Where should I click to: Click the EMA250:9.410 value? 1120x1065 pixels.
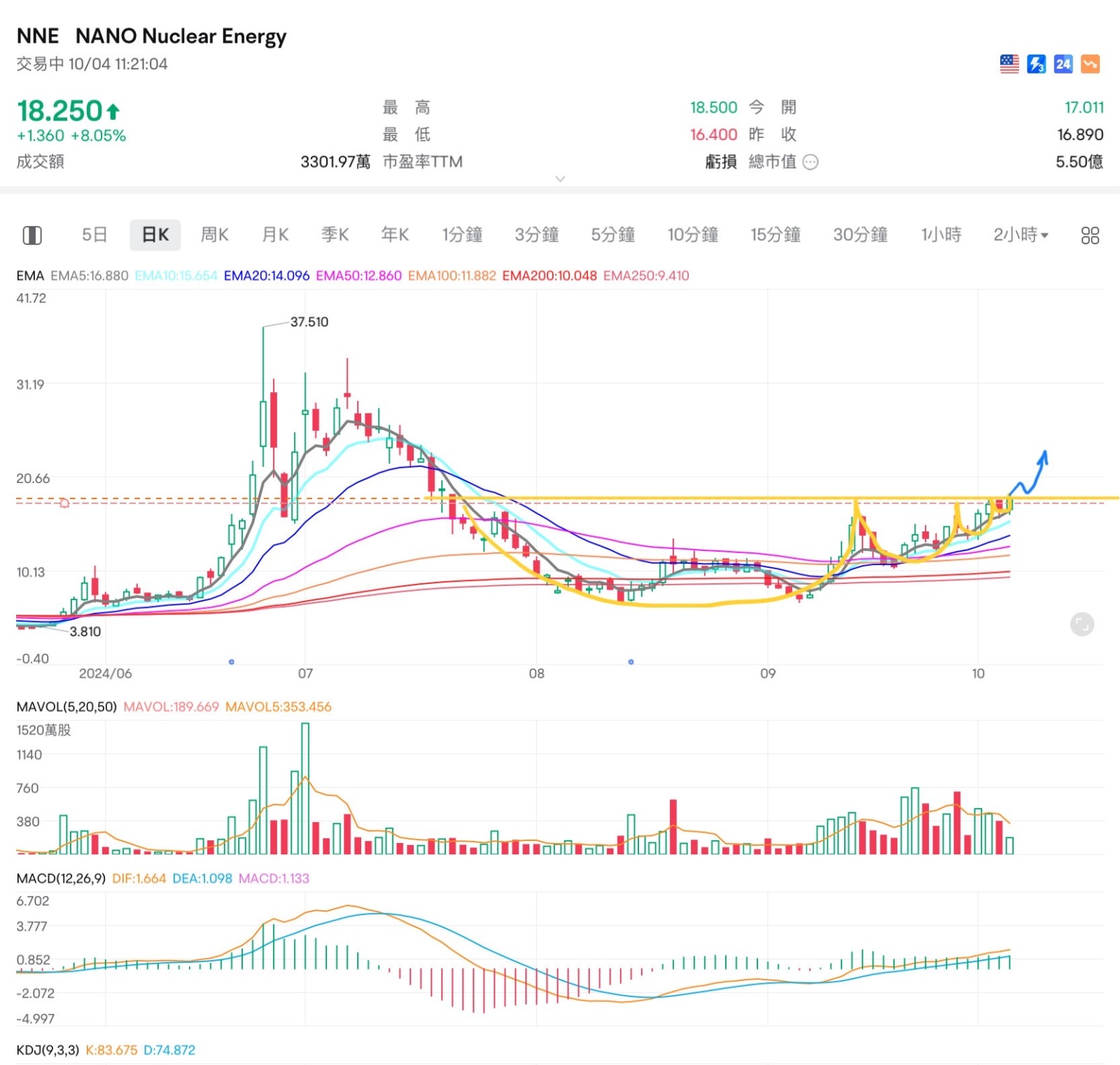tap(646, 276)
